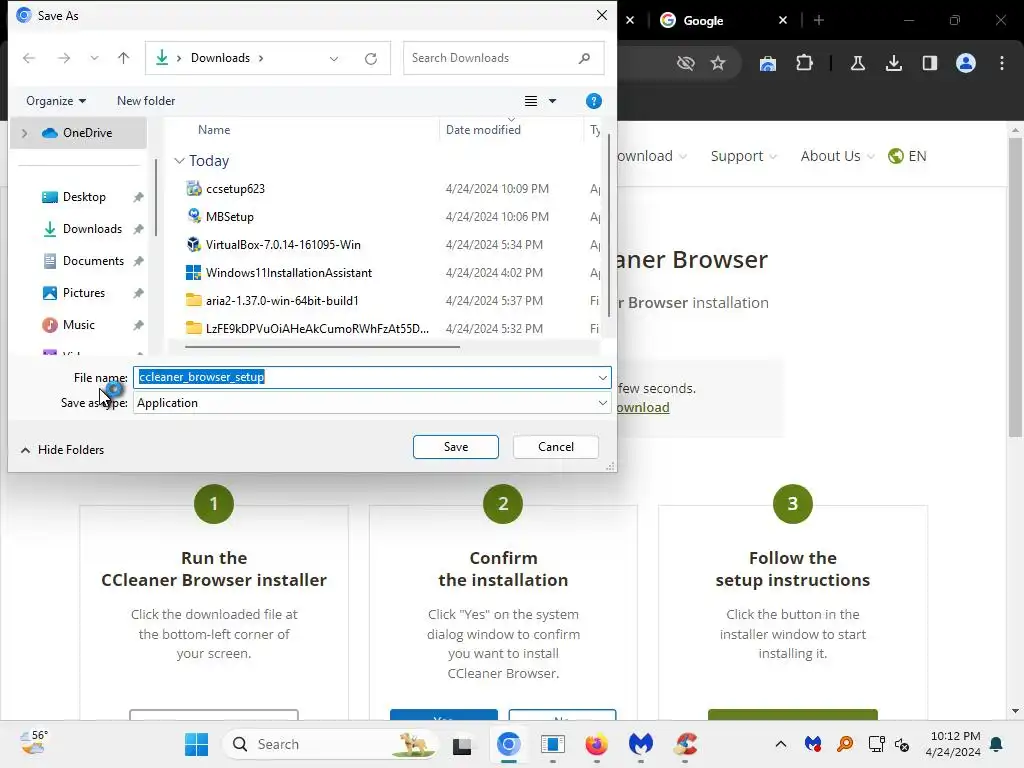Open Chrome three-dot menu
This screenshot has height=768, width=1024.
pos(1002,63)
